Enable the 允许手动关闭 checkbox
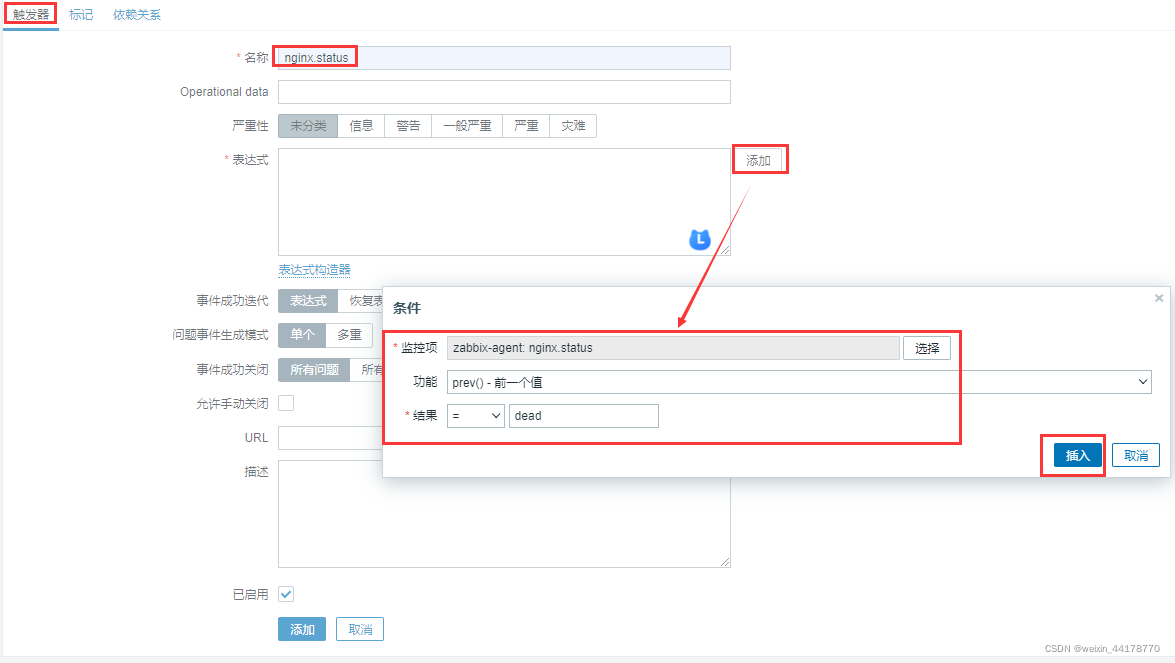The height and width of the screenshot is (663, 1175). point(286,403)
